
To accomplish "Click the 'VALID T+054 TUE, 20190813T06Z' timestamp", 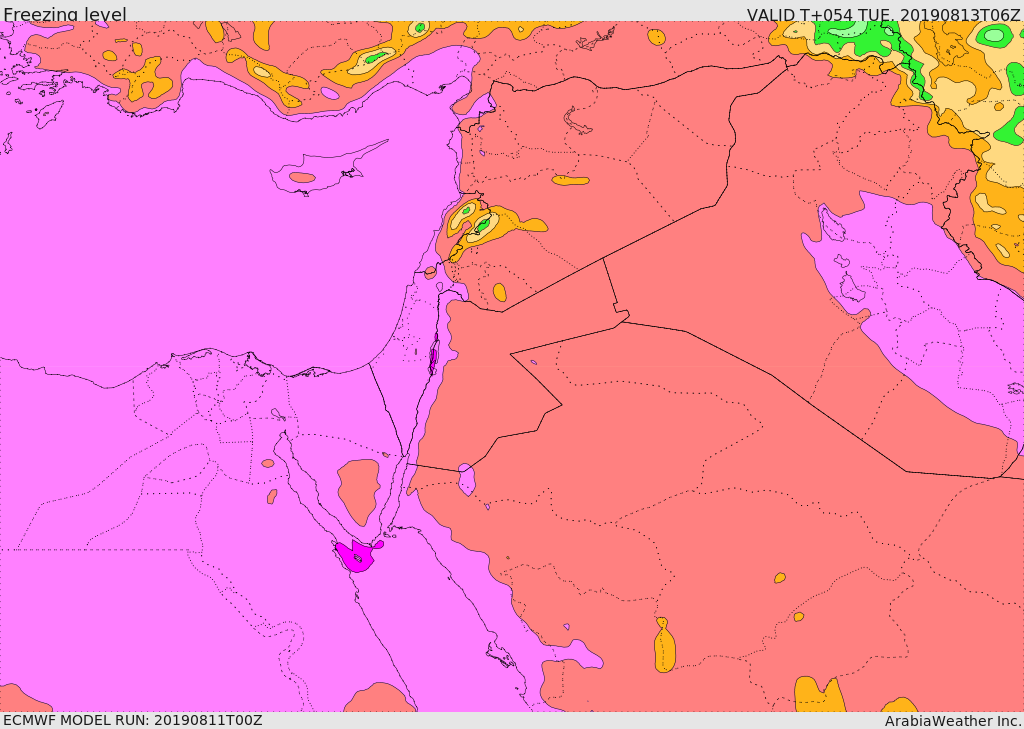I will [x=883, y=14].
